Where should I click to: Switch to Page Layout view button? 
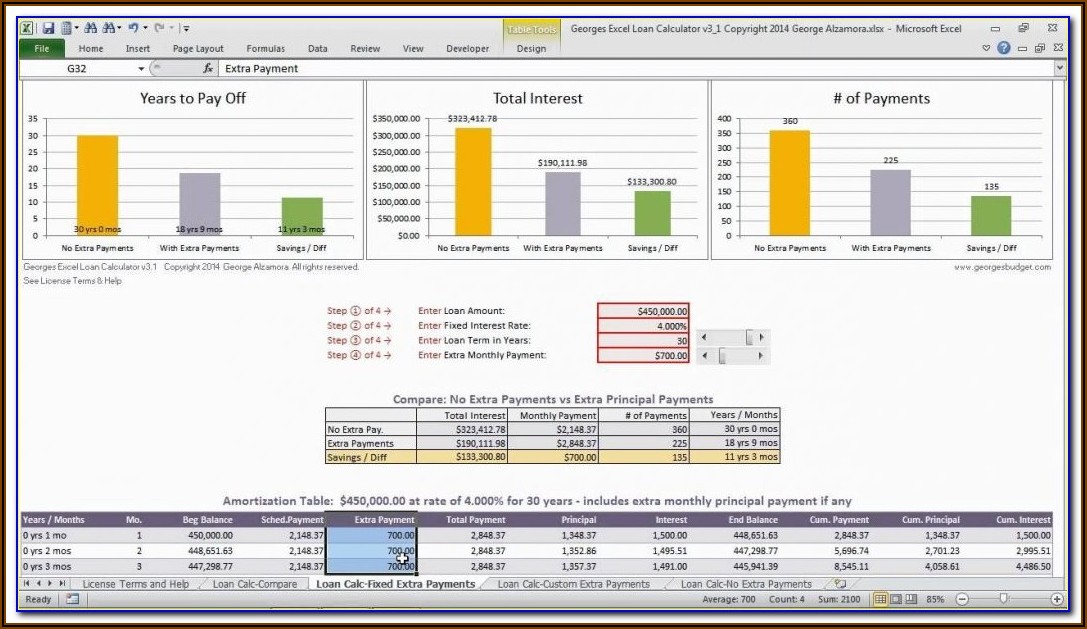point(896,599)
